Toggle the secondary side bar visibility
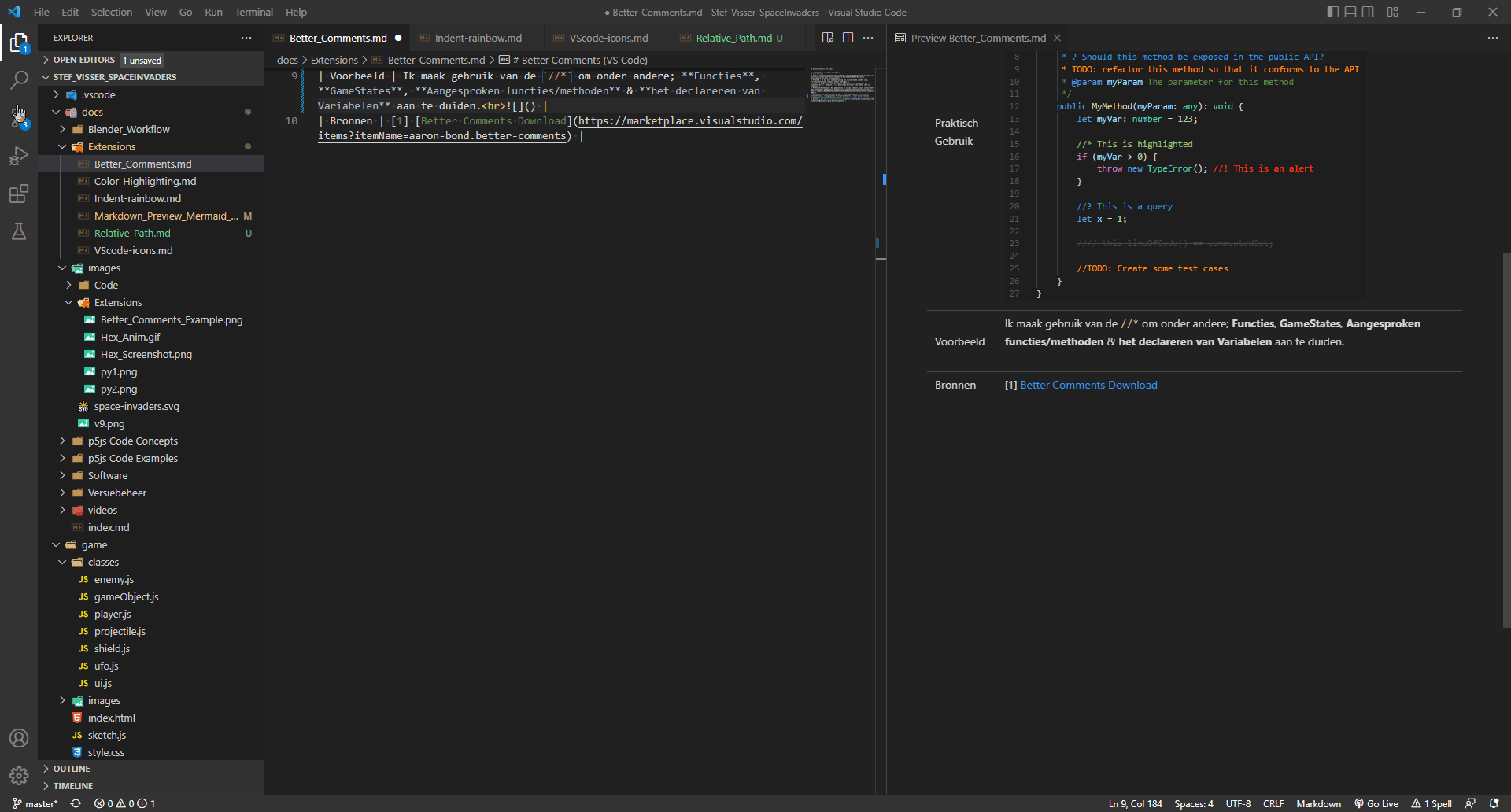The image size is (1511, 812). pyautogui.click(x=1369, y=12)
